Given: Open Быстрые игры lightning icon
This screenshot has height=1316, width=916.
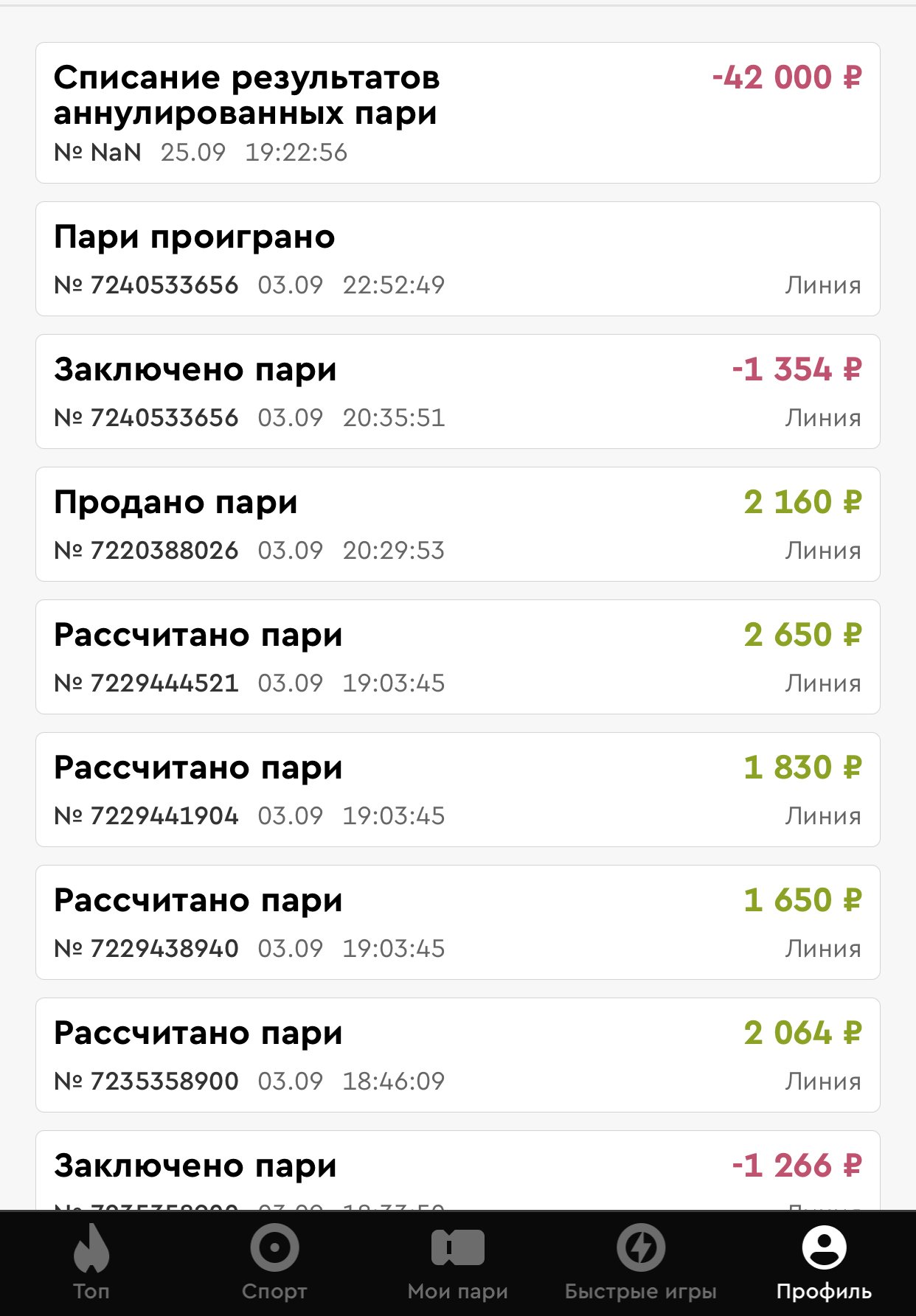Looking at the screenshot, I should tap(641, 1247).
